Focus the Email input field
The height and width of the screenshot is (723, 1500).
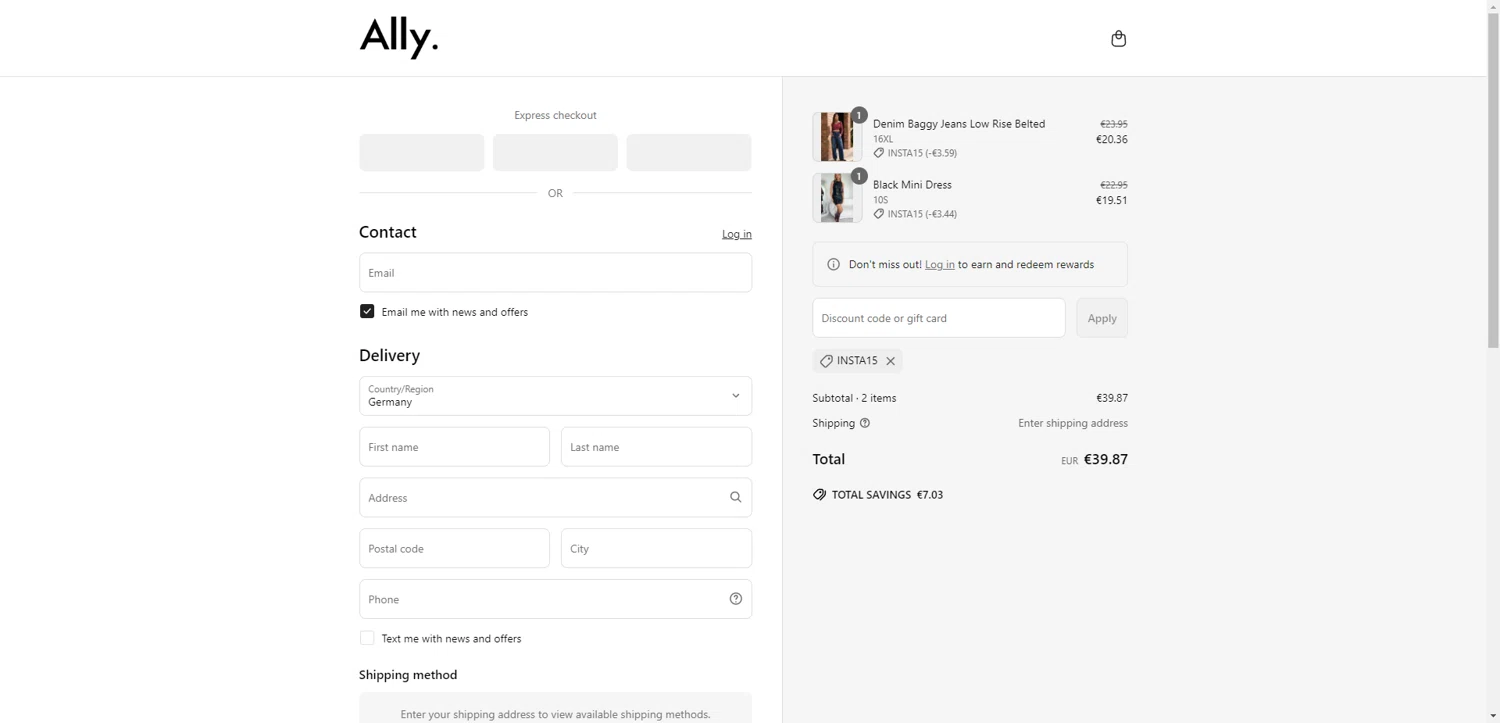tap(555, 272)
